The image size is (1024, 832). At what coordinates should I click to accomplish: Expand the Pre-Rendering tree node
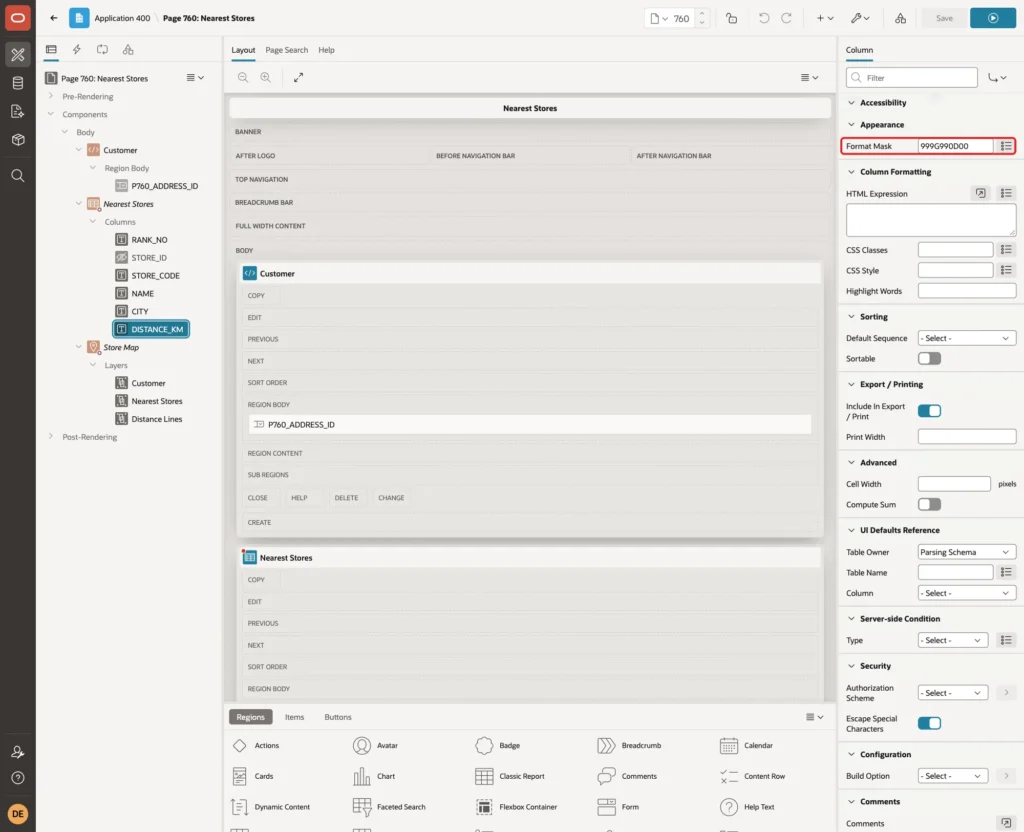click(x=51, y=96)
